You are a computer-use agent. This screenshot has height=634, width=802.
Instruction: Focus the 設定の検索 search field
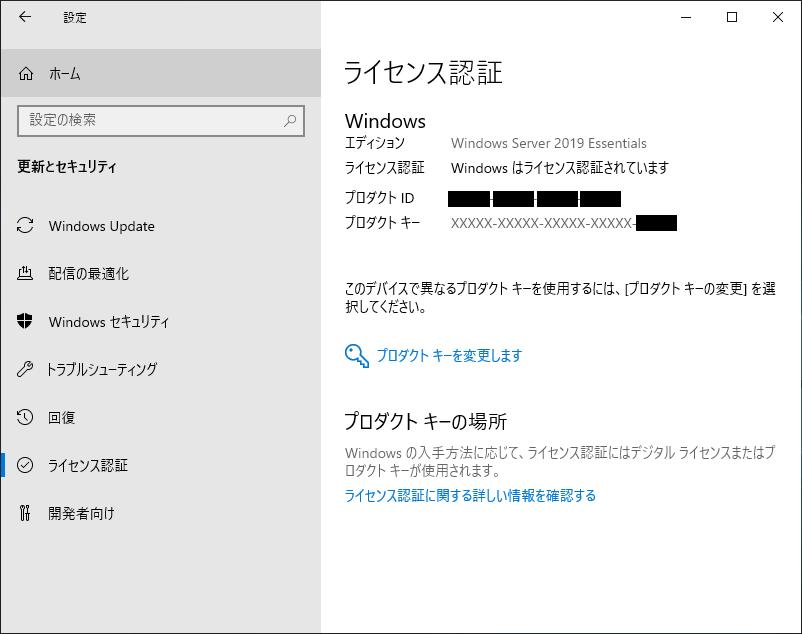pos(161,121)
